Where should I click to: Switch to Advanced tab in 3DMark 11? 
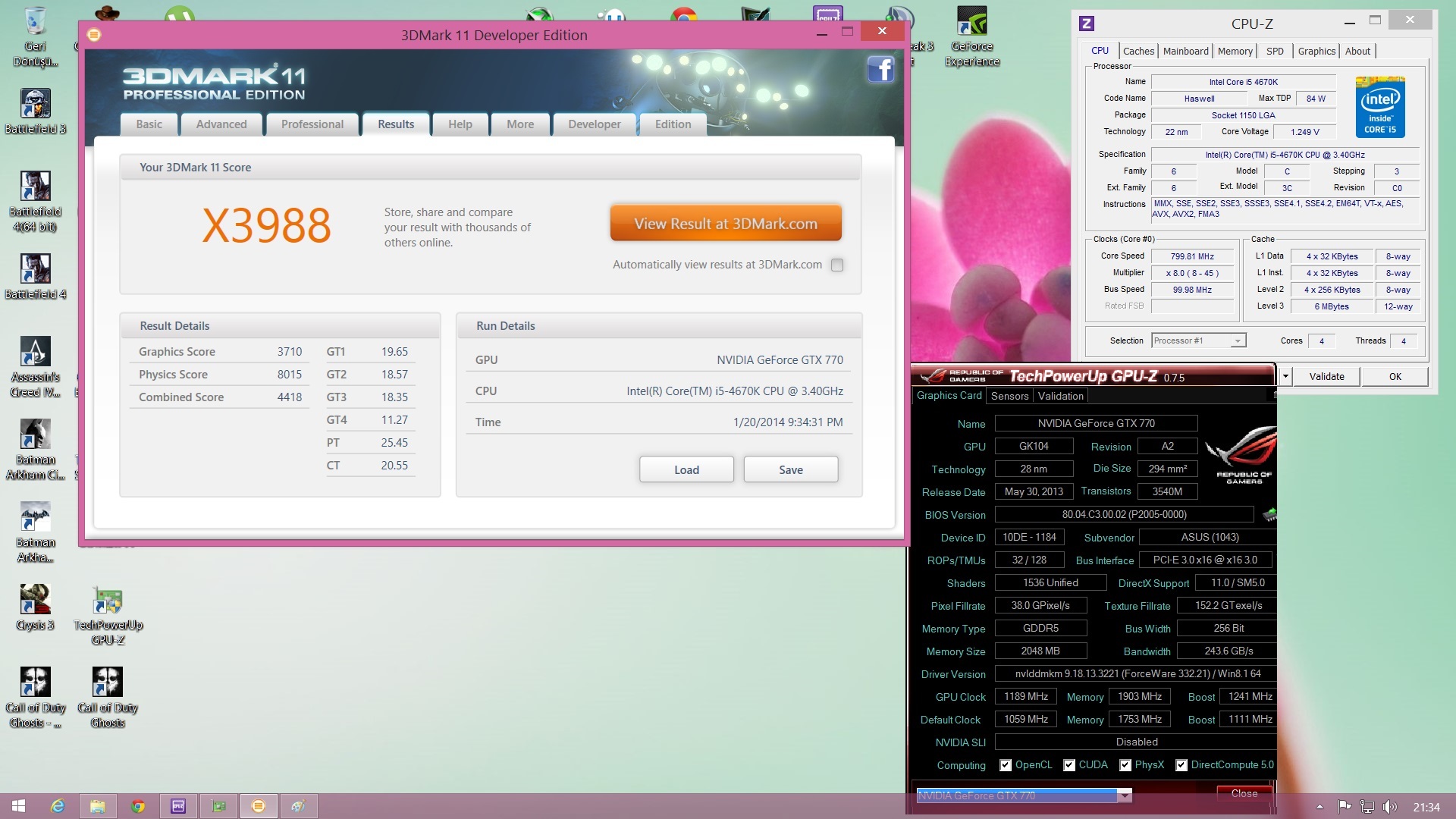221,124
